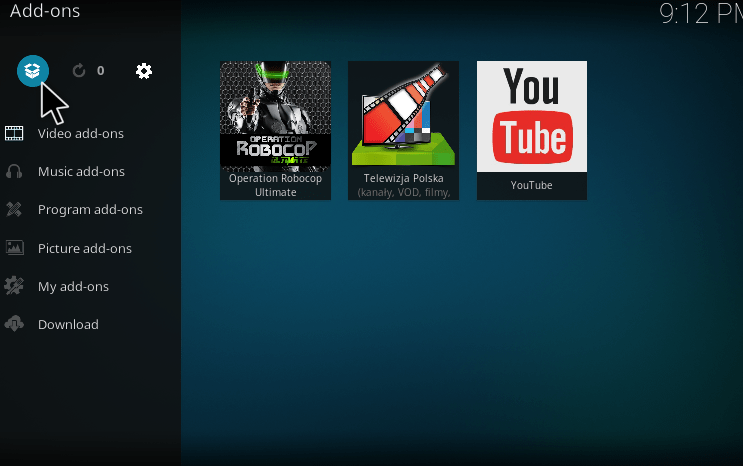Open Telewizja Polska add-on thumbnail
Viewport: 743px width, 466px height.
[403, 117]
